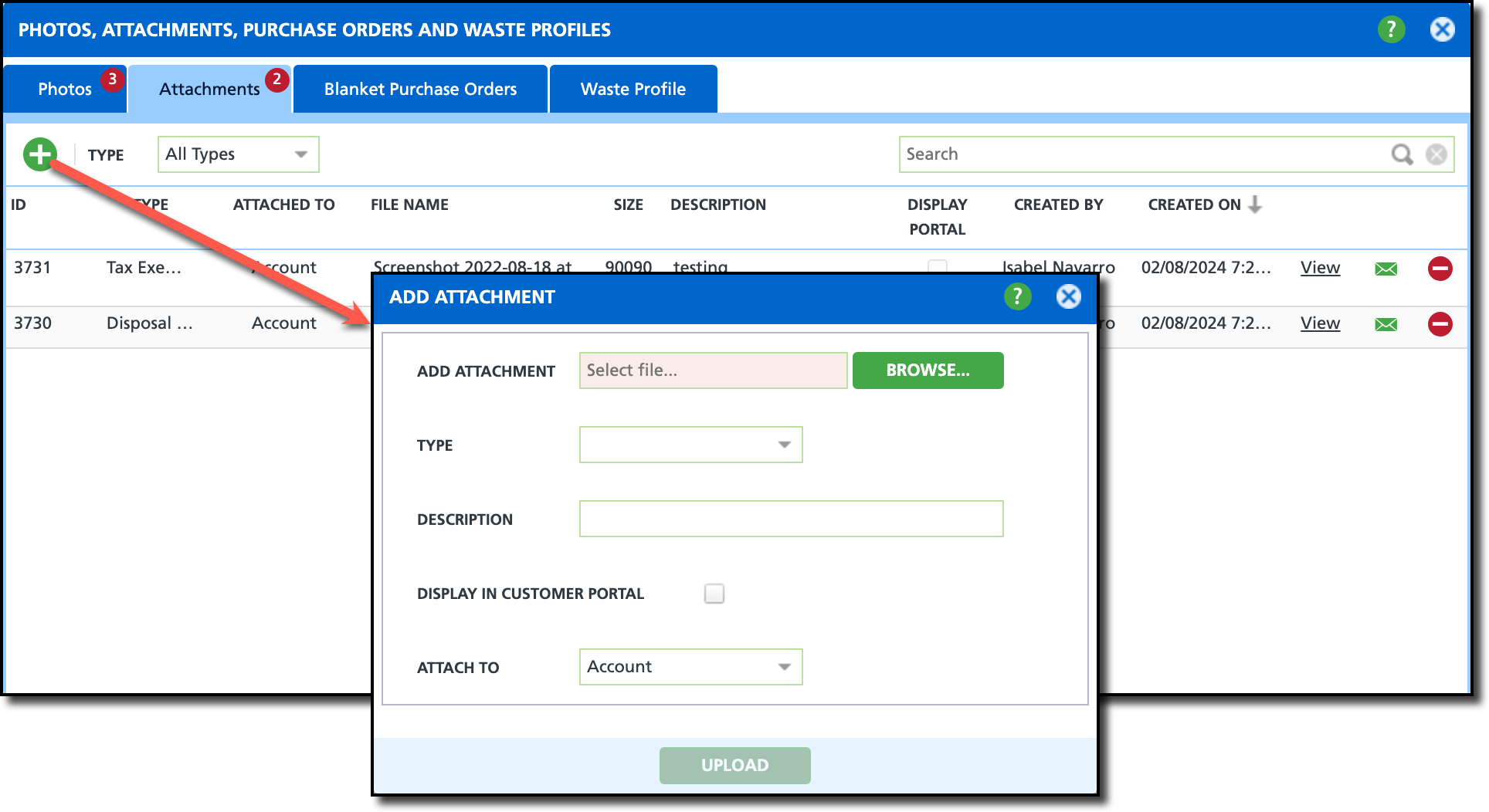
Task: Open the All Types filter dropdown
Action: (x=238, y=154)
